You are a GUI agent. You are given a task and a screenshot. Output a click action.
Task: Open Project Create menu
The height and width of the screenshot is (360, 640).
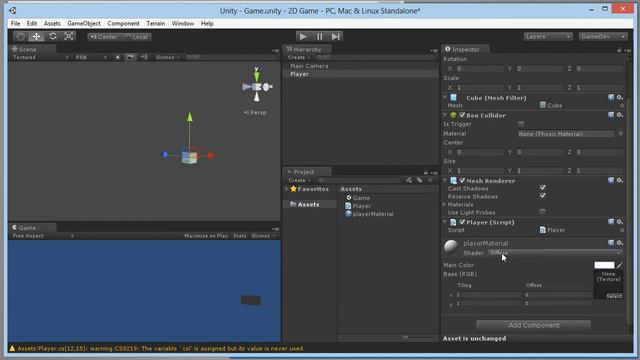(299, 180)
